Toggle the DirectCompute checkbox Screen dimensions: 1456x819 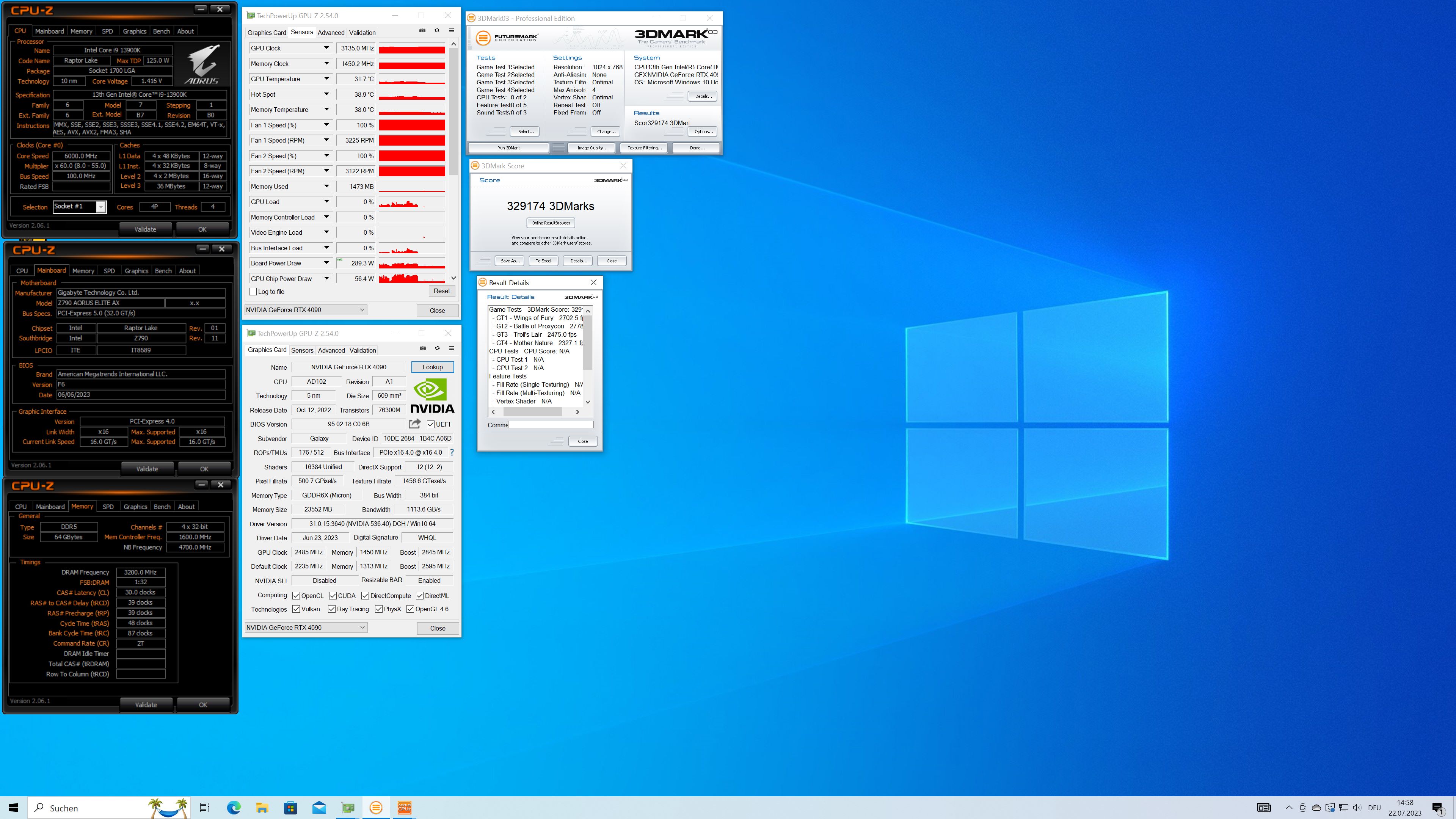(x=365, y=595)
